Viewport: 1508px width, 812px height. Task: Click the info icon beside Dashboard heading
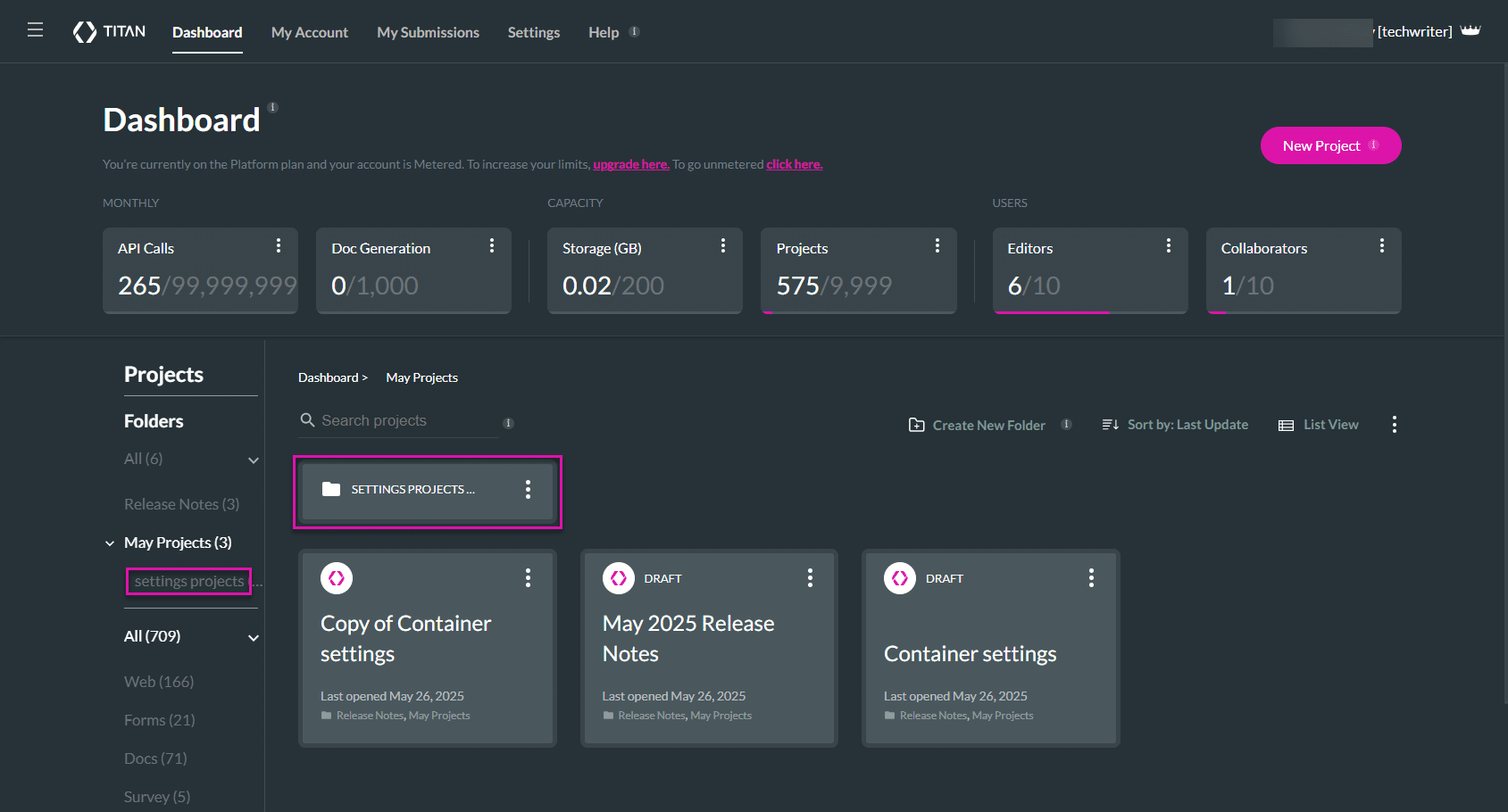[273, 108]
